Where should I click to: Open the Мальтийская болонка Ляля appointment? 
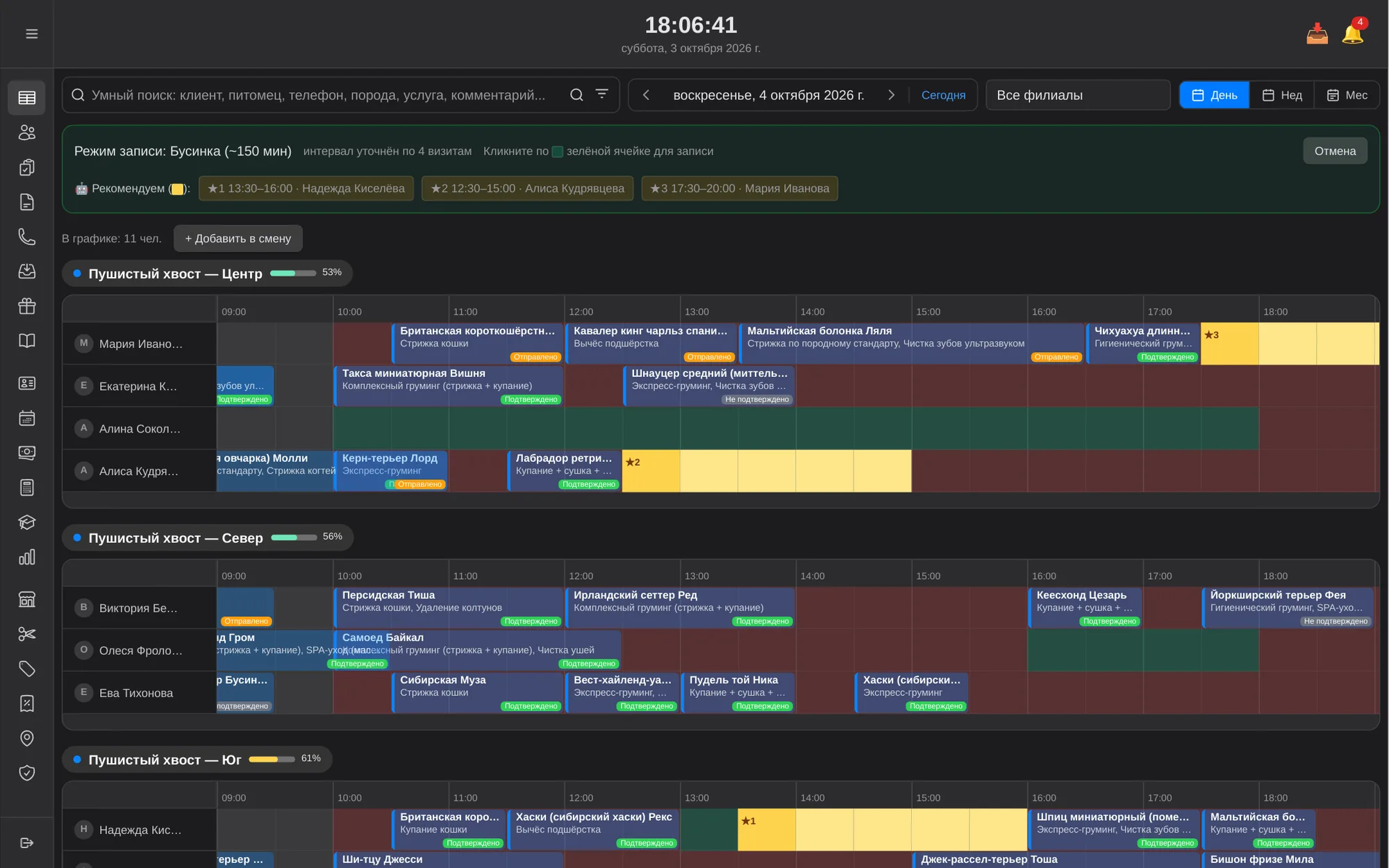tap(911, 344)
